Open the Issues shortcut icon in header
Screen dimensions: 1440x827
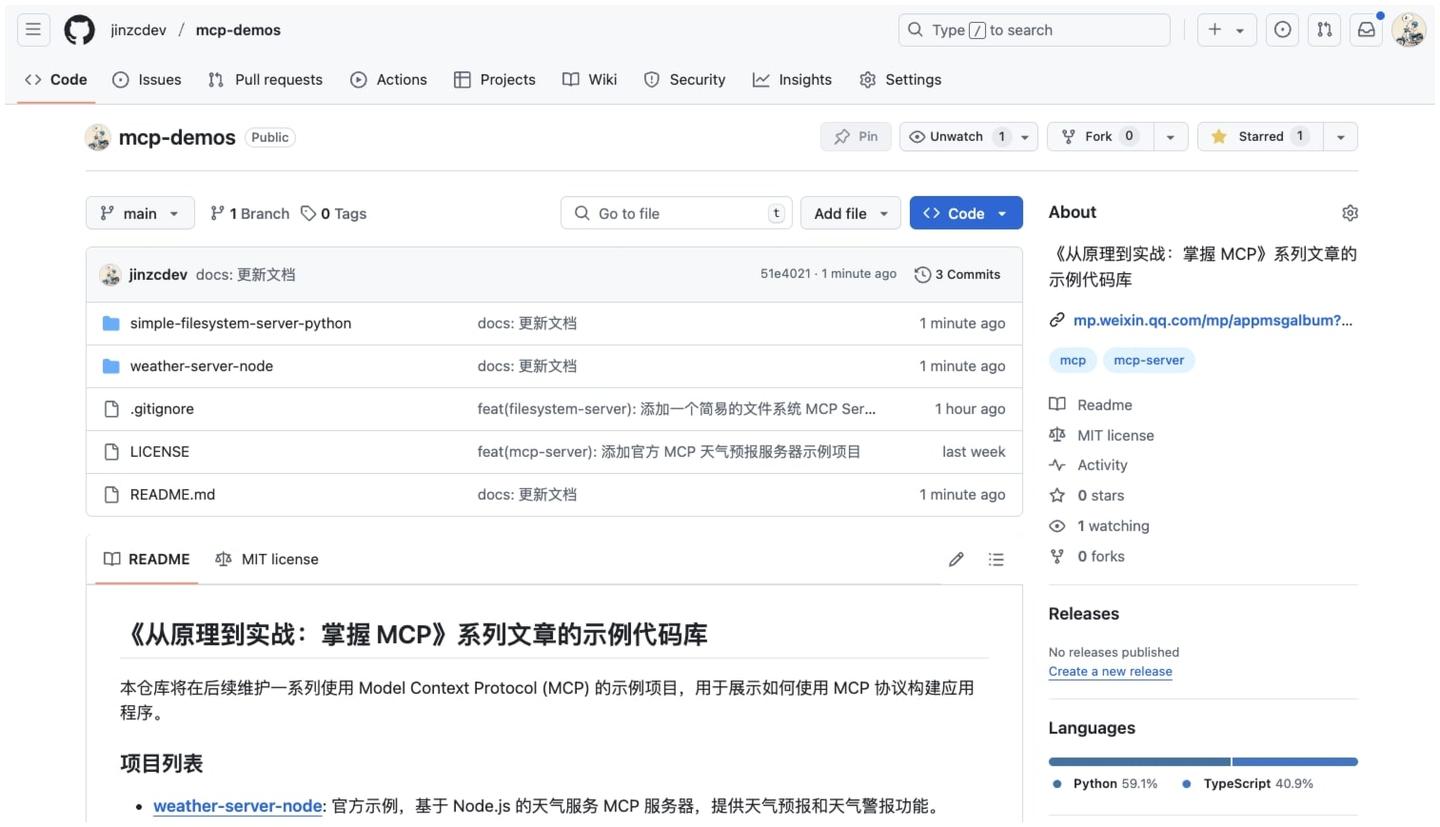click(1282, 30)
